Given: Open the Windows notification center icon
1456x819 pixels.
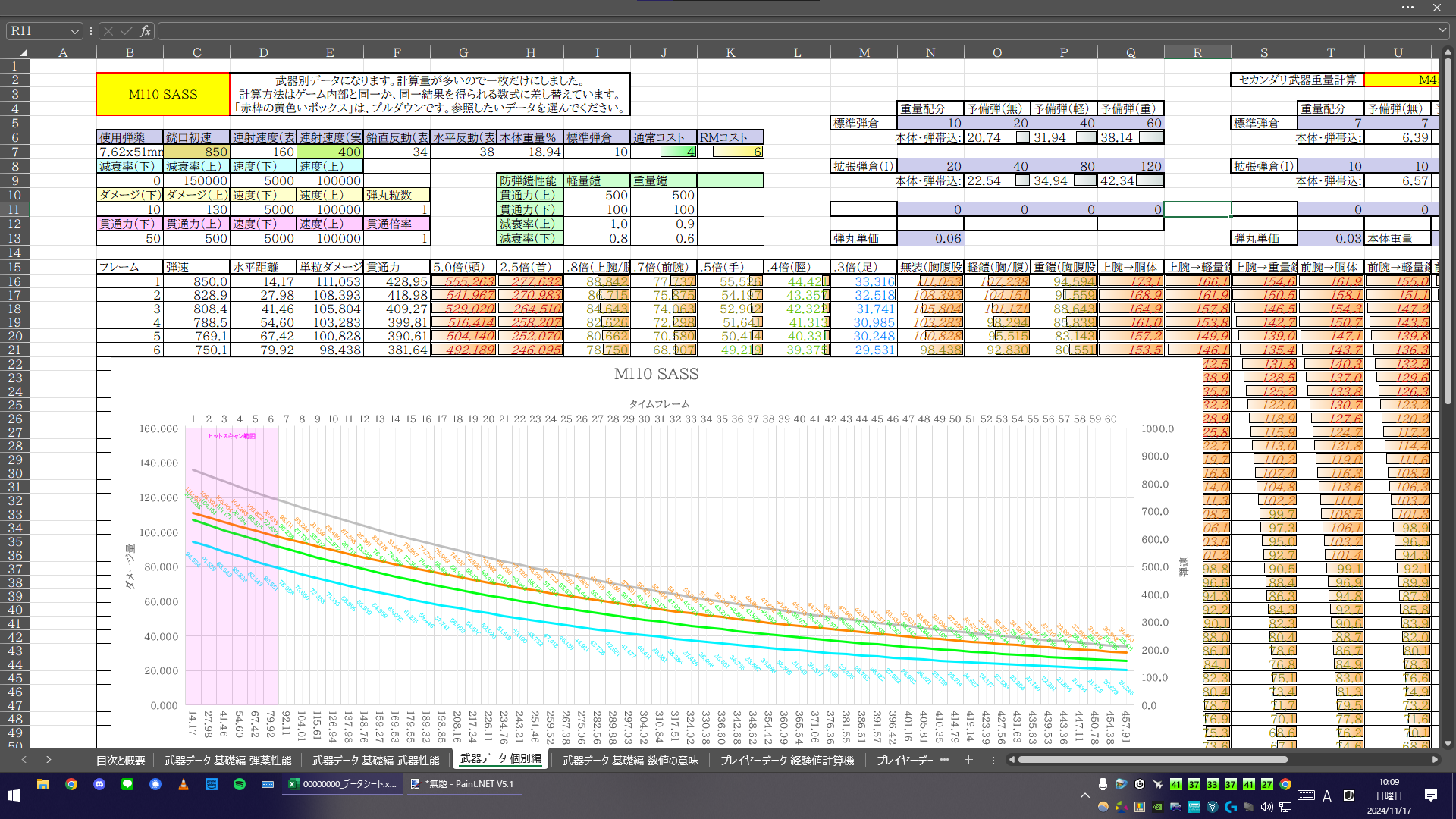Looking at the screenshot, I should coord(1430,795).
